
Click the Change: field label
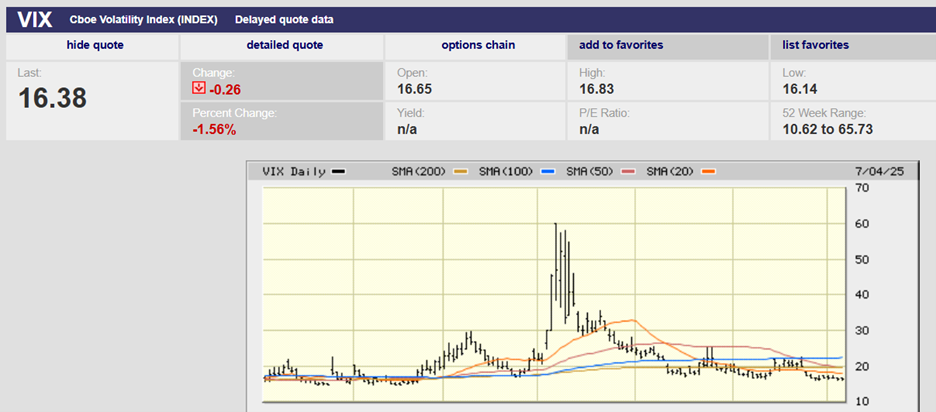click(x=214, y=73)
